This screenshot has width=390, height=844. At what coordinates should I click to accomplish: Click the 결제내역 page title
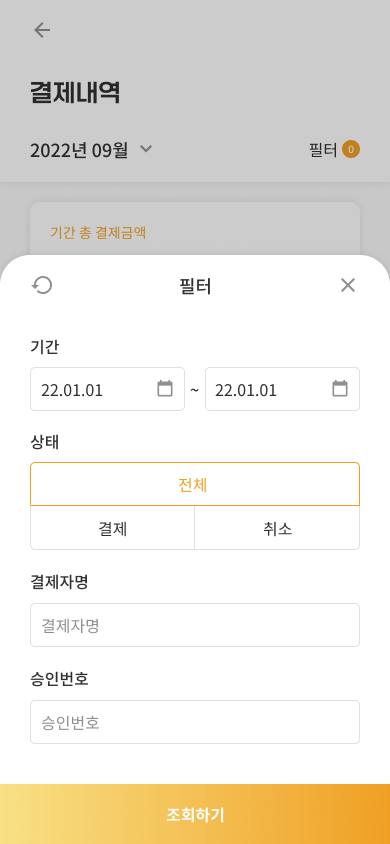coord(75,93)
